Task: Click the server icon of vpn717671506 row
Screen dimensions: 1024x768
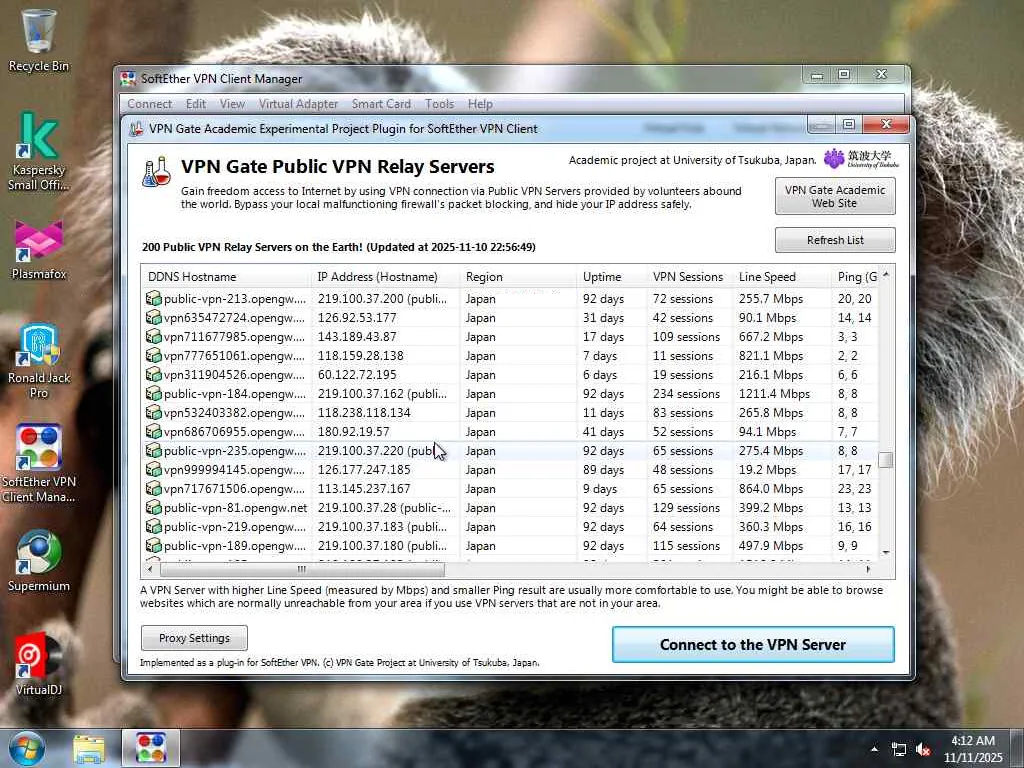Action: pyautogui.click(x=153, y=488)
